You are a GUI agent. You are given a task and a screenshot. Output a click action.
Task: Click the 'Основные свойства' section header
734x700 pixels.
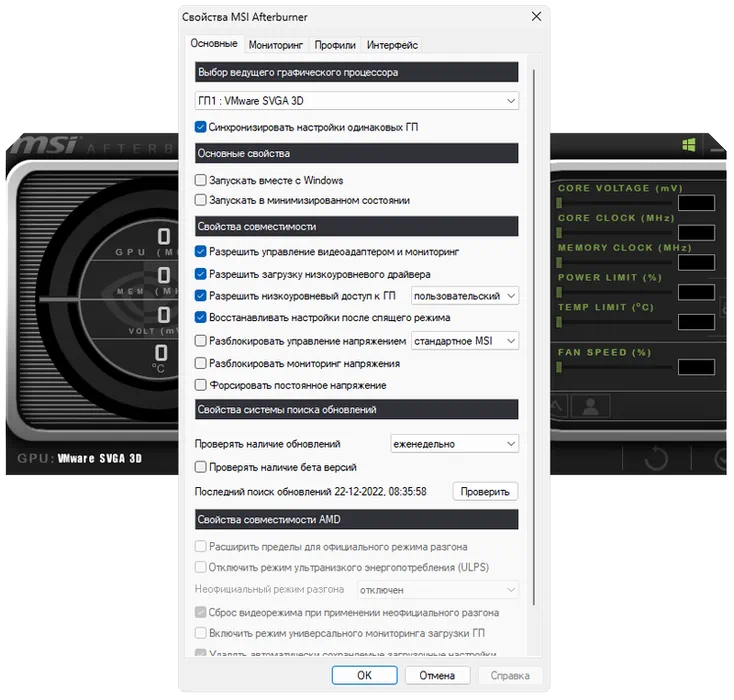point(357,153)
